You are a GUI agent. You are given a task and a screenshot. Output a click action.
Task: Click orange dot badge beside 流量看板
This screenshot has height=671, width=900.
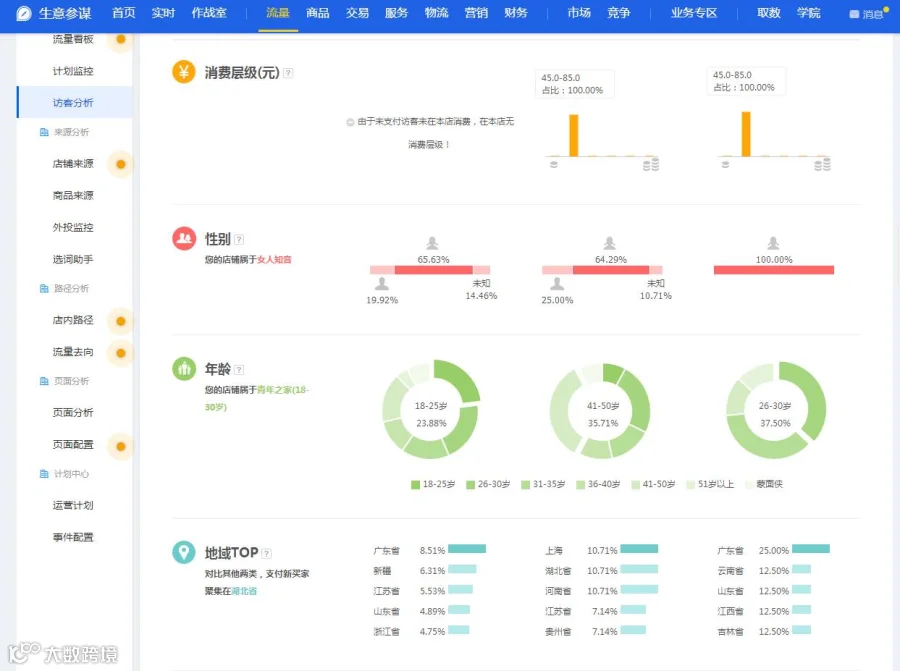(121, 39)
